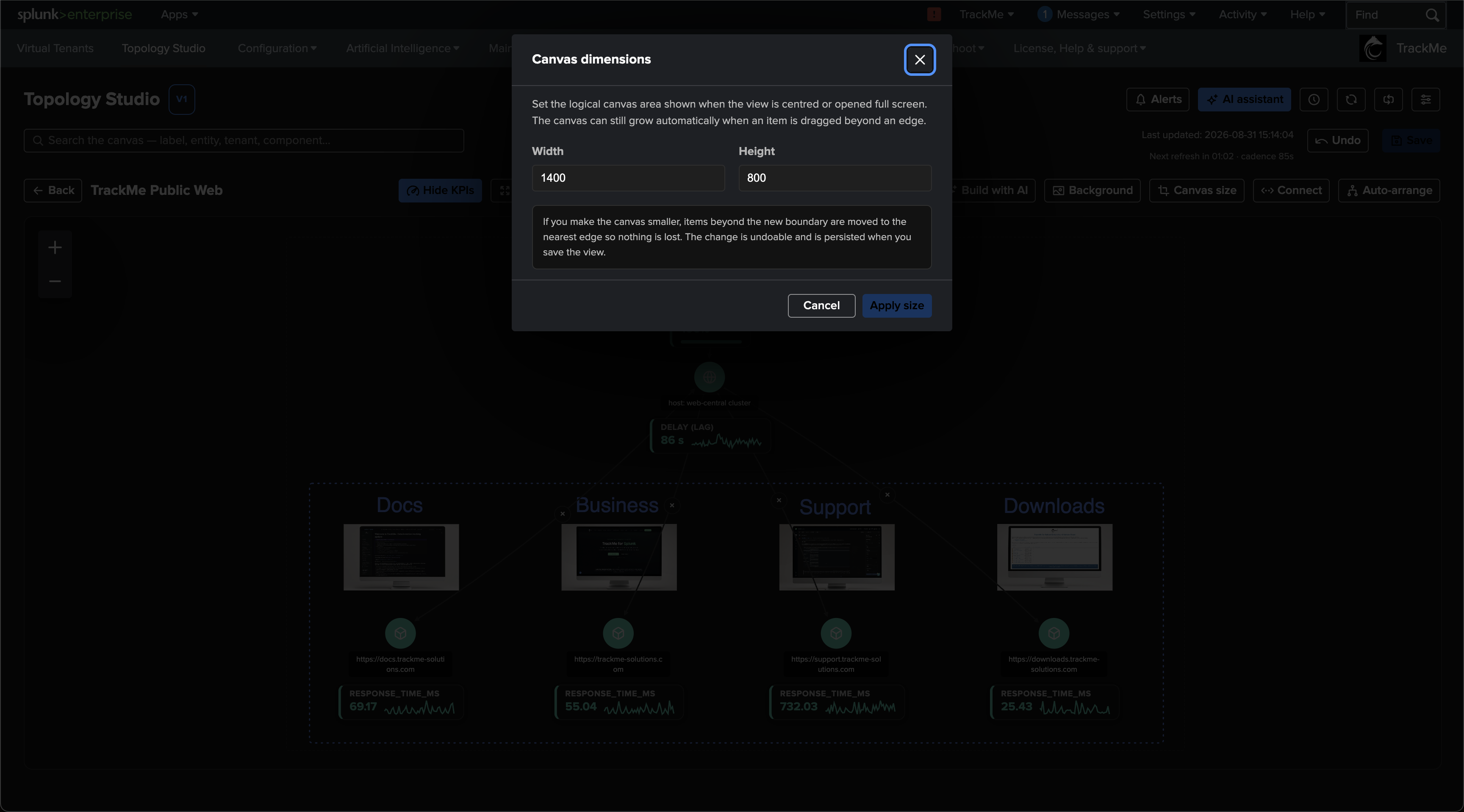1464x812 pixels.
Task: Click Canvas size button
Action: point(1196,190)
